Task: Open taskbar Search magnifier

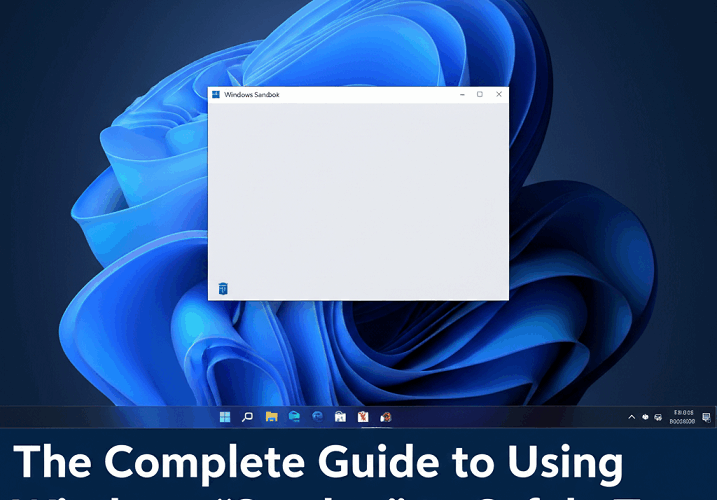Action: (x=247, y=417)
